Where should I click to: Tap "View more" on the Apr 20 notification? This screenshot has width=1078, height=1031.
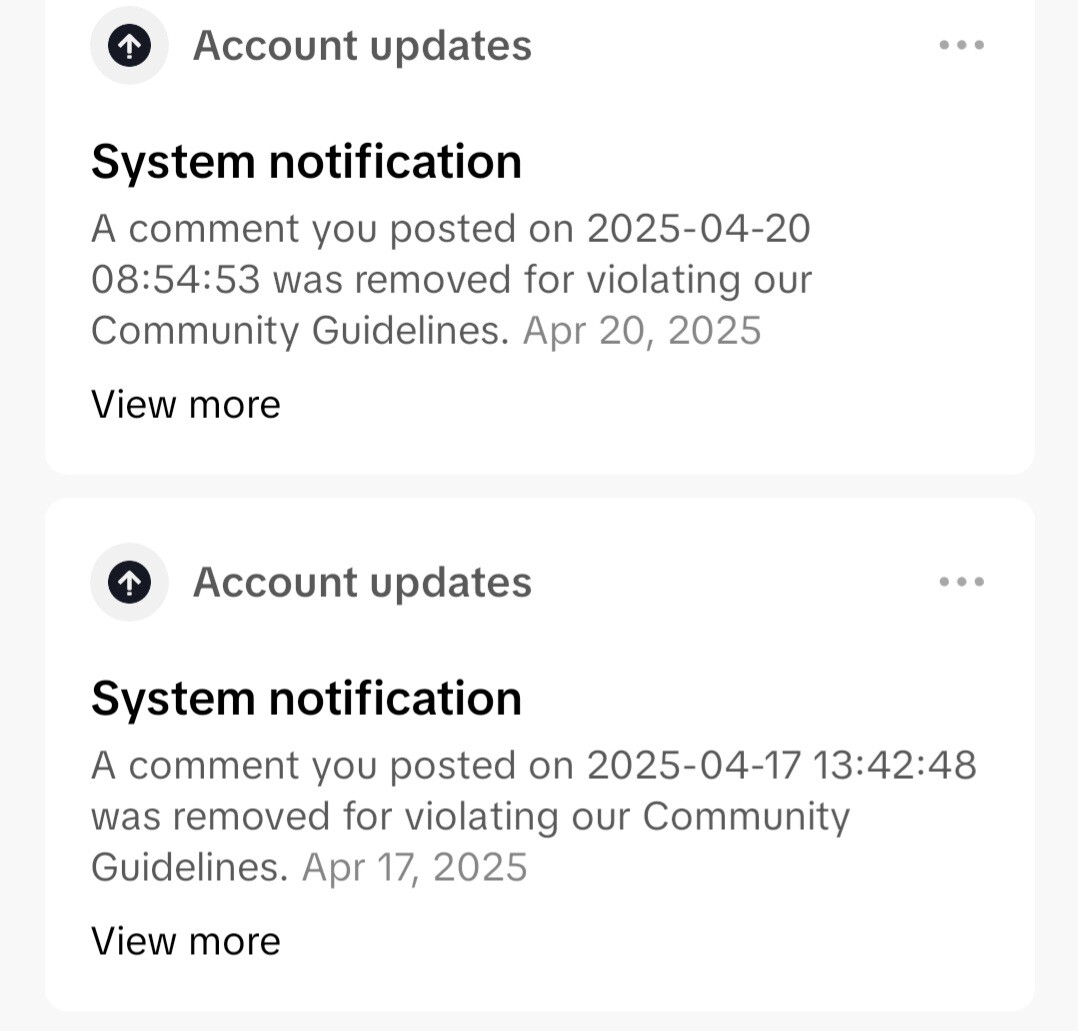click(186, 405)
